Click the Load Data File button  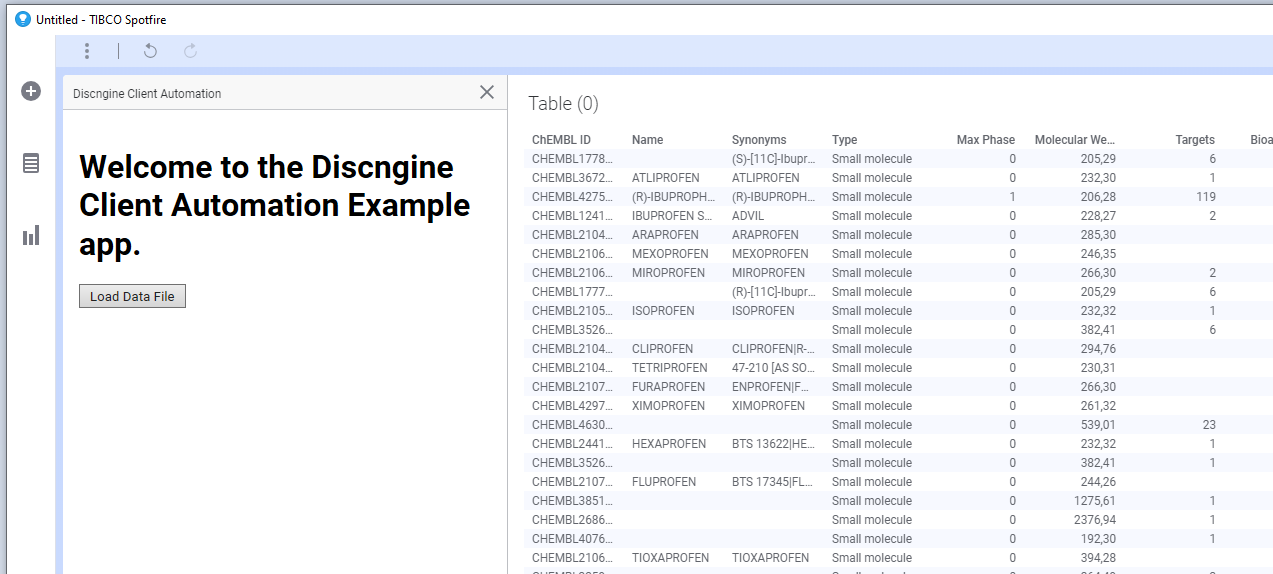coord(132,296)
